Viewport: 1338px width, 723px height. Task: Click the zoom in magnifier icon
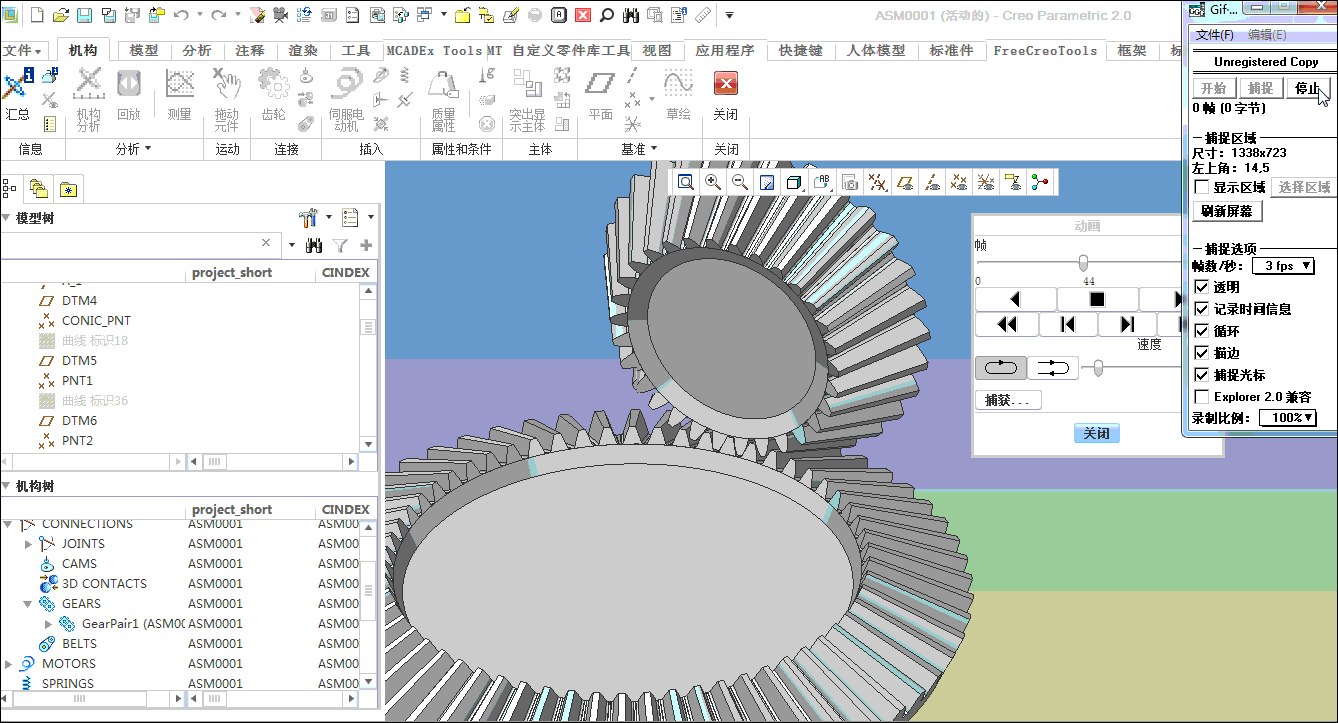point(713,182)
